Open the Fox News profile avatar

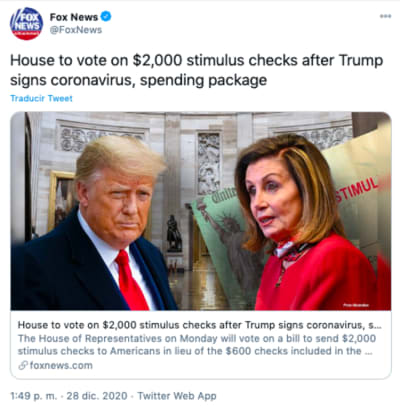[x=26, y=23]
